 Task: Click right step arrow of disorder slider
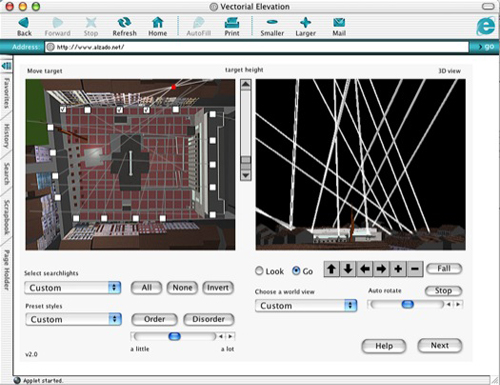pos(230,336)
